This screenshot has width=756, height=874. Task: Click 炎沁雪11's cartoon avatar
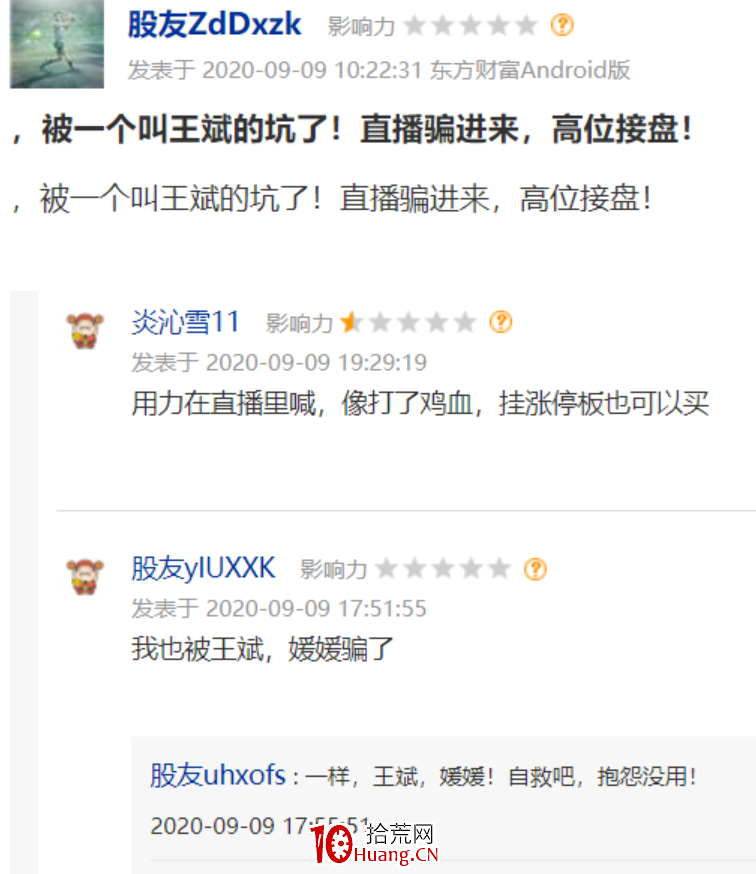tap(85, 331)
